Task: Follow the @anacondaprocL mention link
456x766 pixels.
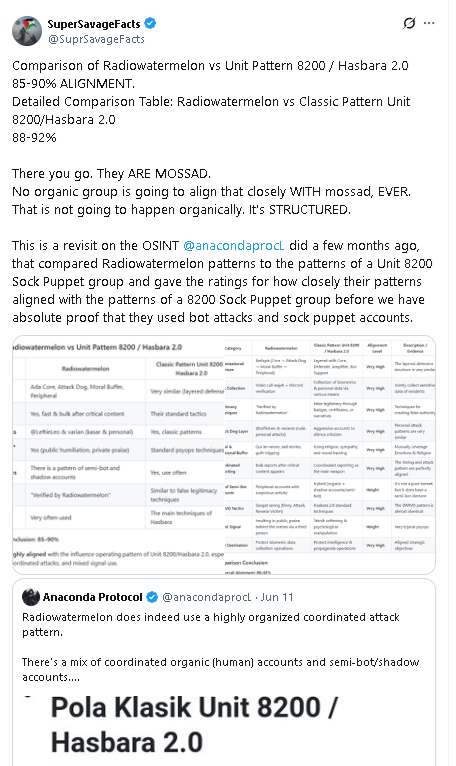Action: point(234,245)
